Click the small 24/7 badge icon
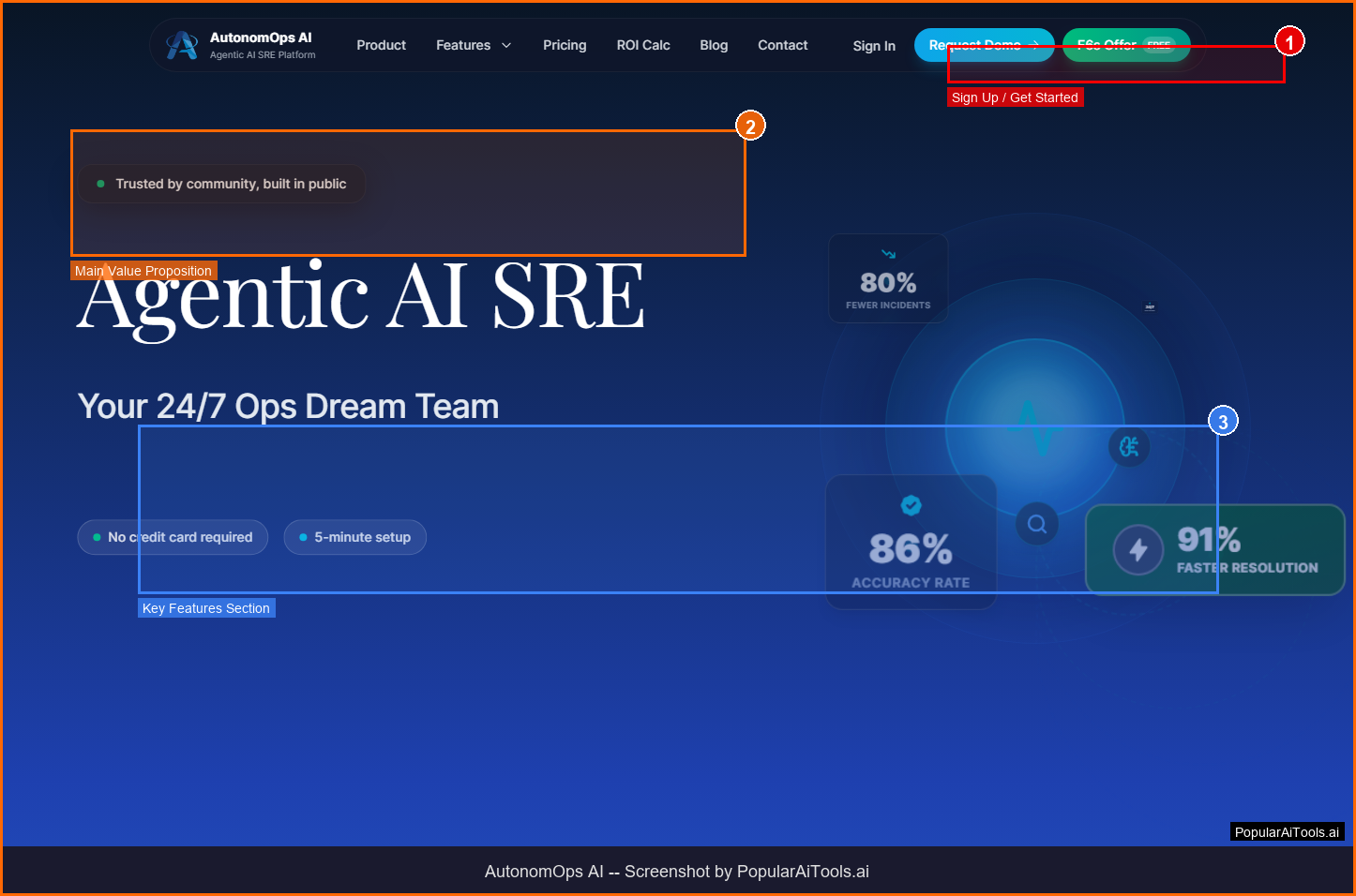This screenshot has width=1356, height=896. [x=1150, y=307]
